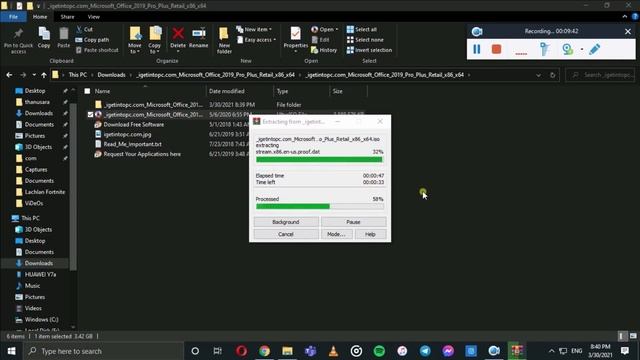This screenshot has width=640, height=360.
Task: Click the Edit command in Open group
Action: click(x=321, y=40)
